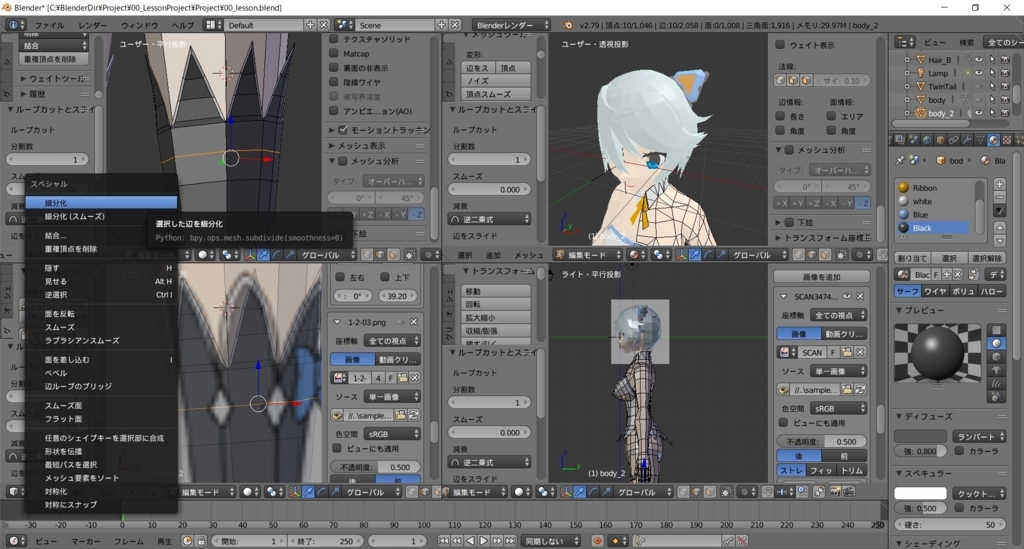
Task: Open the Blenderレンダー engine dropdown
Action: [x=511, y=25]
